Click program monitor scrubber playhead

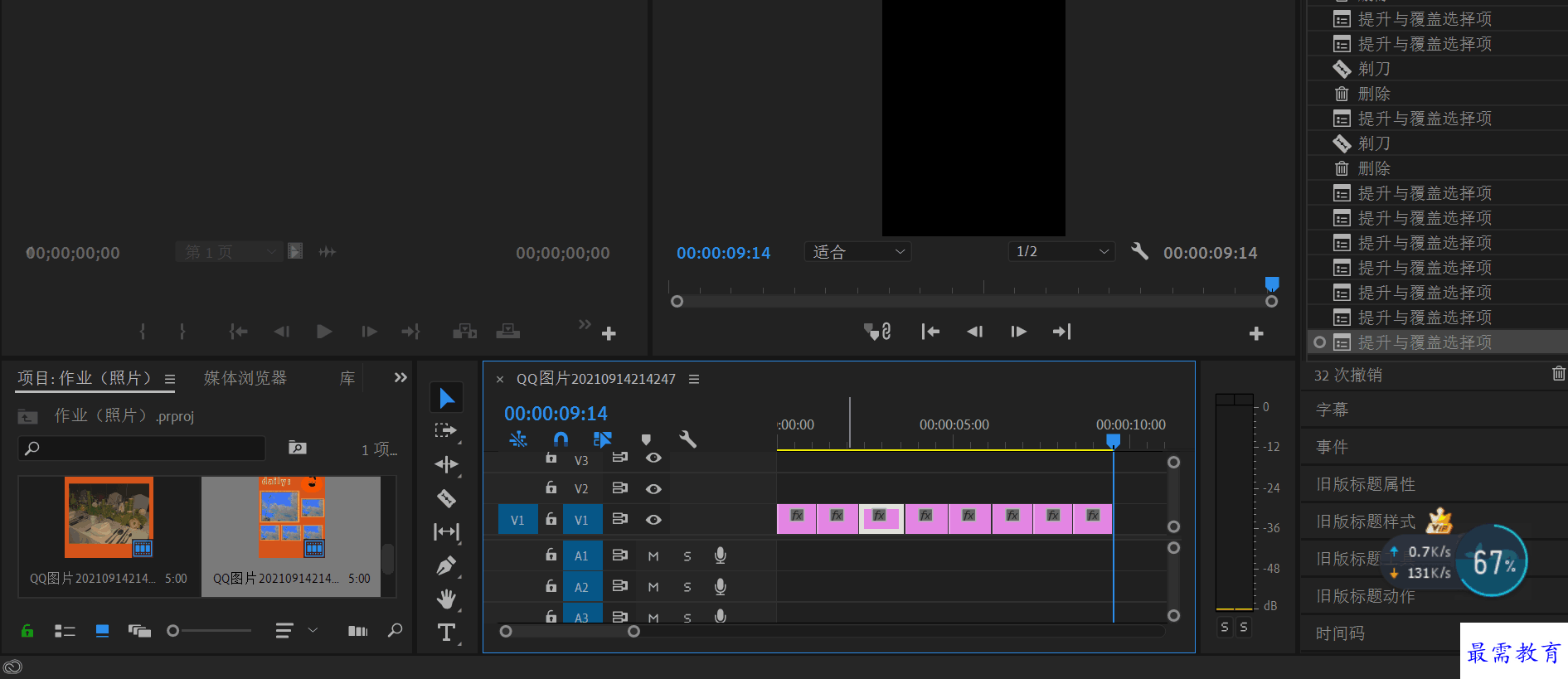[1272, 284]
